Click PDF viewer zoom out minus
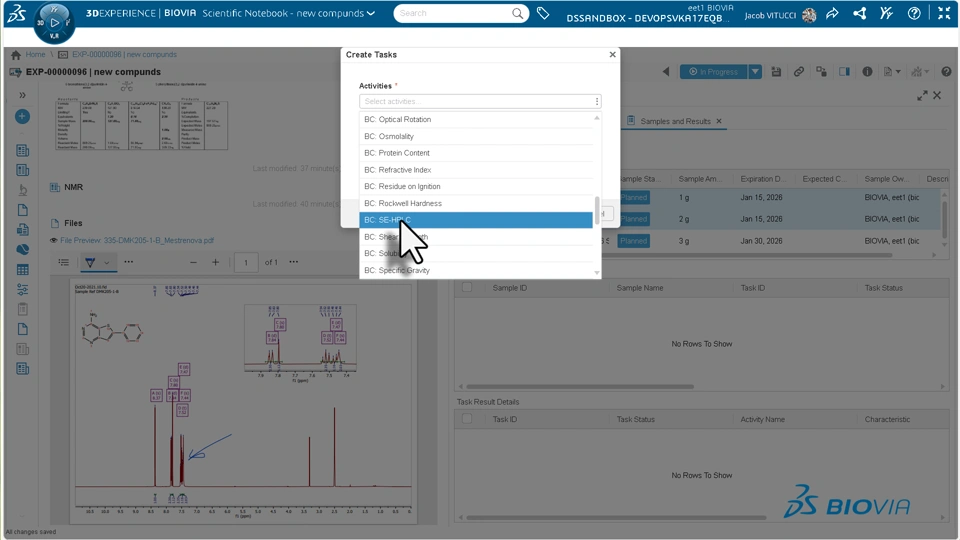The width and height of the screenshot is (960, 540). click(x=193, y=262)
